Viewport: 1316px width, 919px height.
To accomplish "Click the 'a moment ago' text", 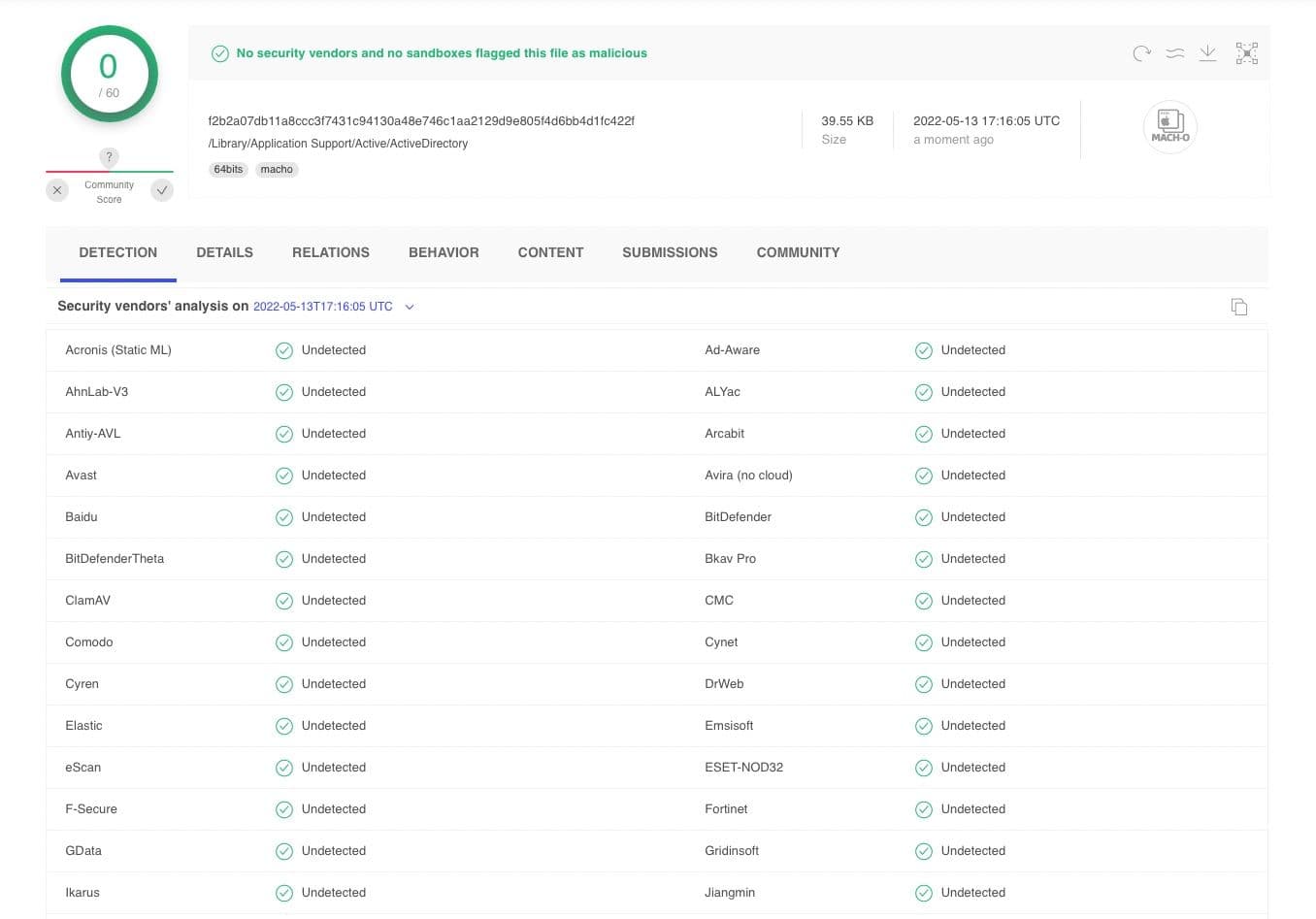I will click(953, 140).
